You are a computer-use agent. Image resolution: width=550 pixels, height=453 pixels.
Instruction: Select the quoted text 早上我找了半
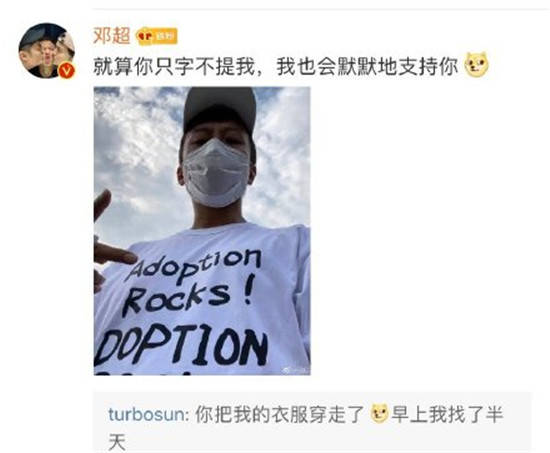448,414
